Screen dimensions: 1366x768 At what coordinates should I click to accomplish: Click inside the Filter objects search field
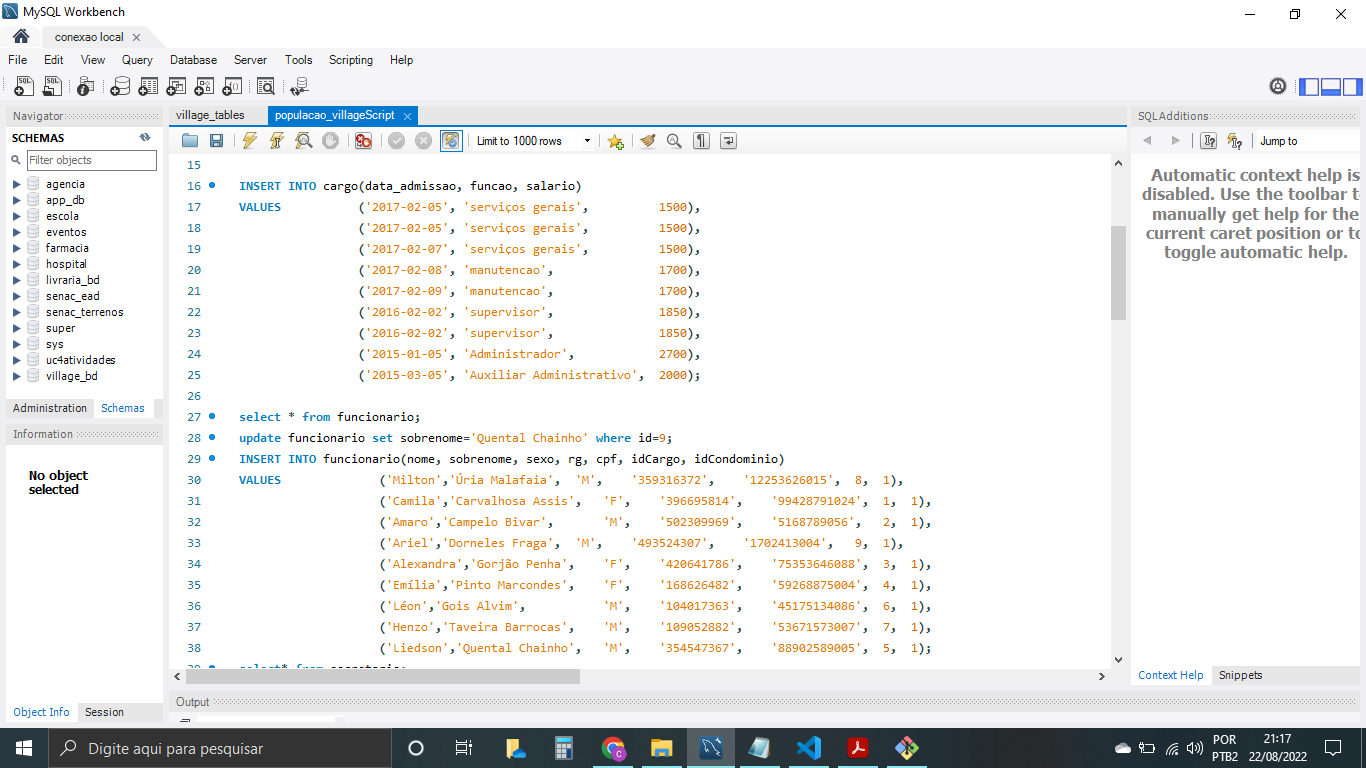92,160
